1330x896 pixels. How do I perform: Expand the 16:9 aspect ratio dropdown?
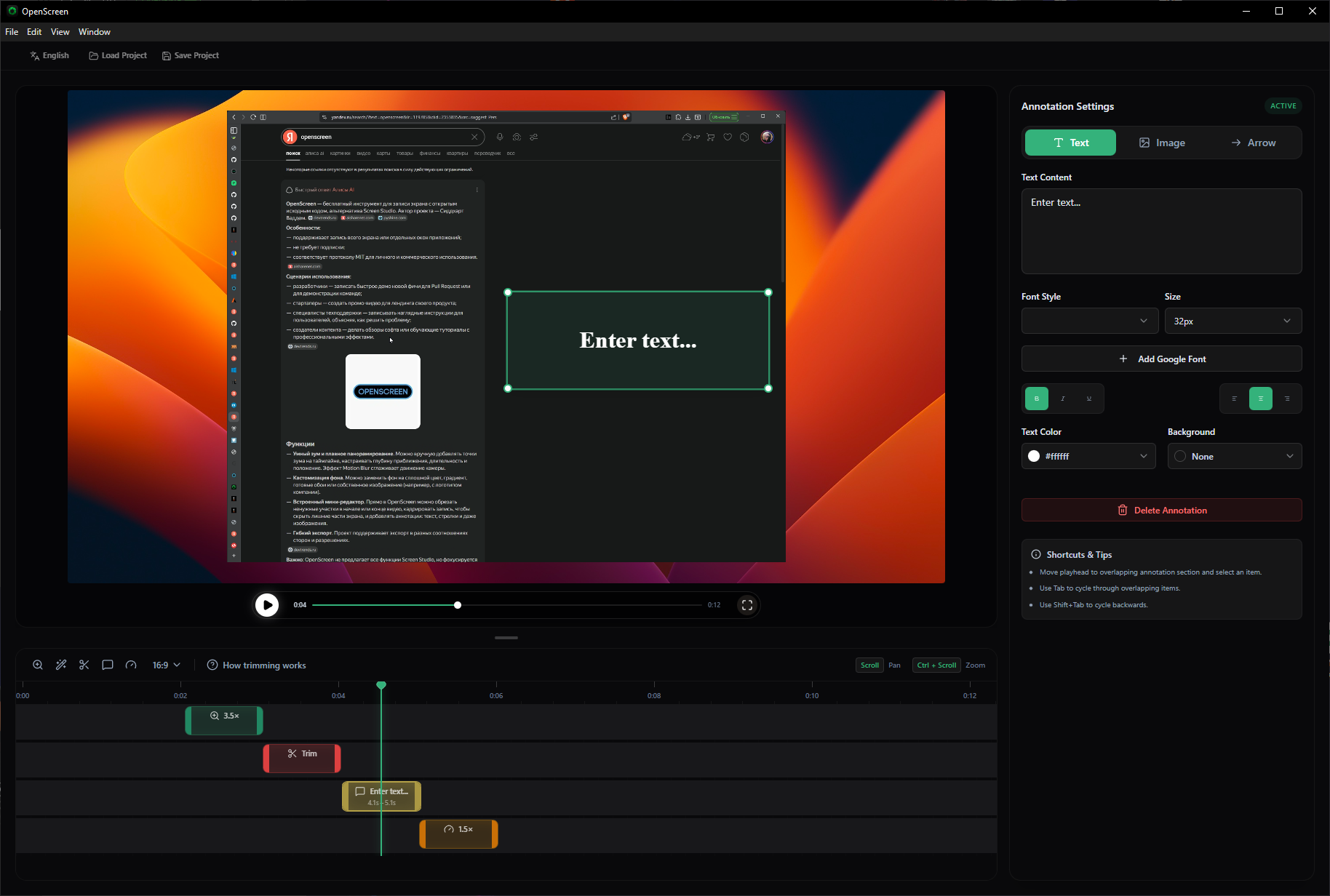tap(166, 665)
